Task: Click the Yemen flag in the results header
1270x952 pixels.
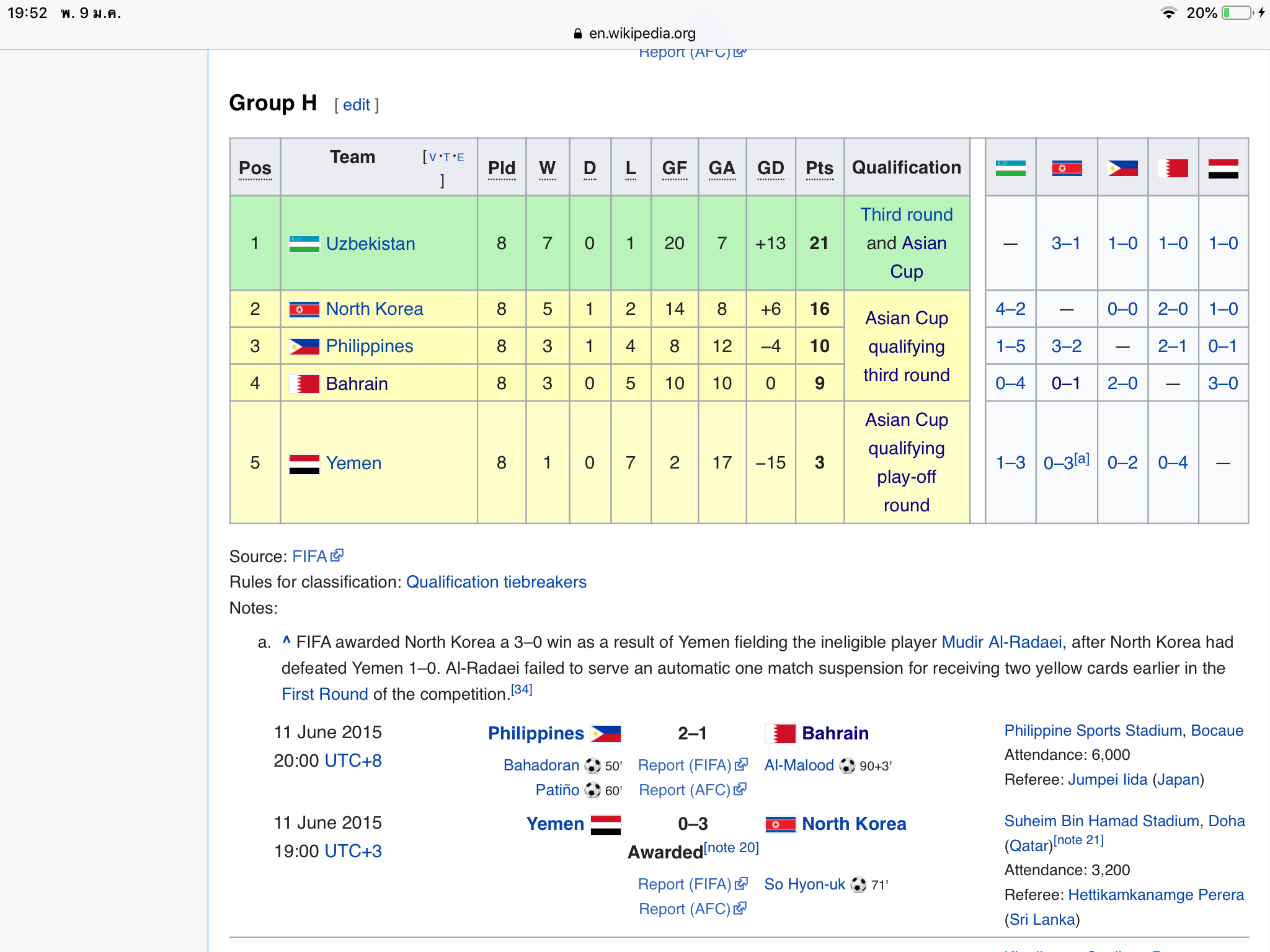Action: point(1223,168)
